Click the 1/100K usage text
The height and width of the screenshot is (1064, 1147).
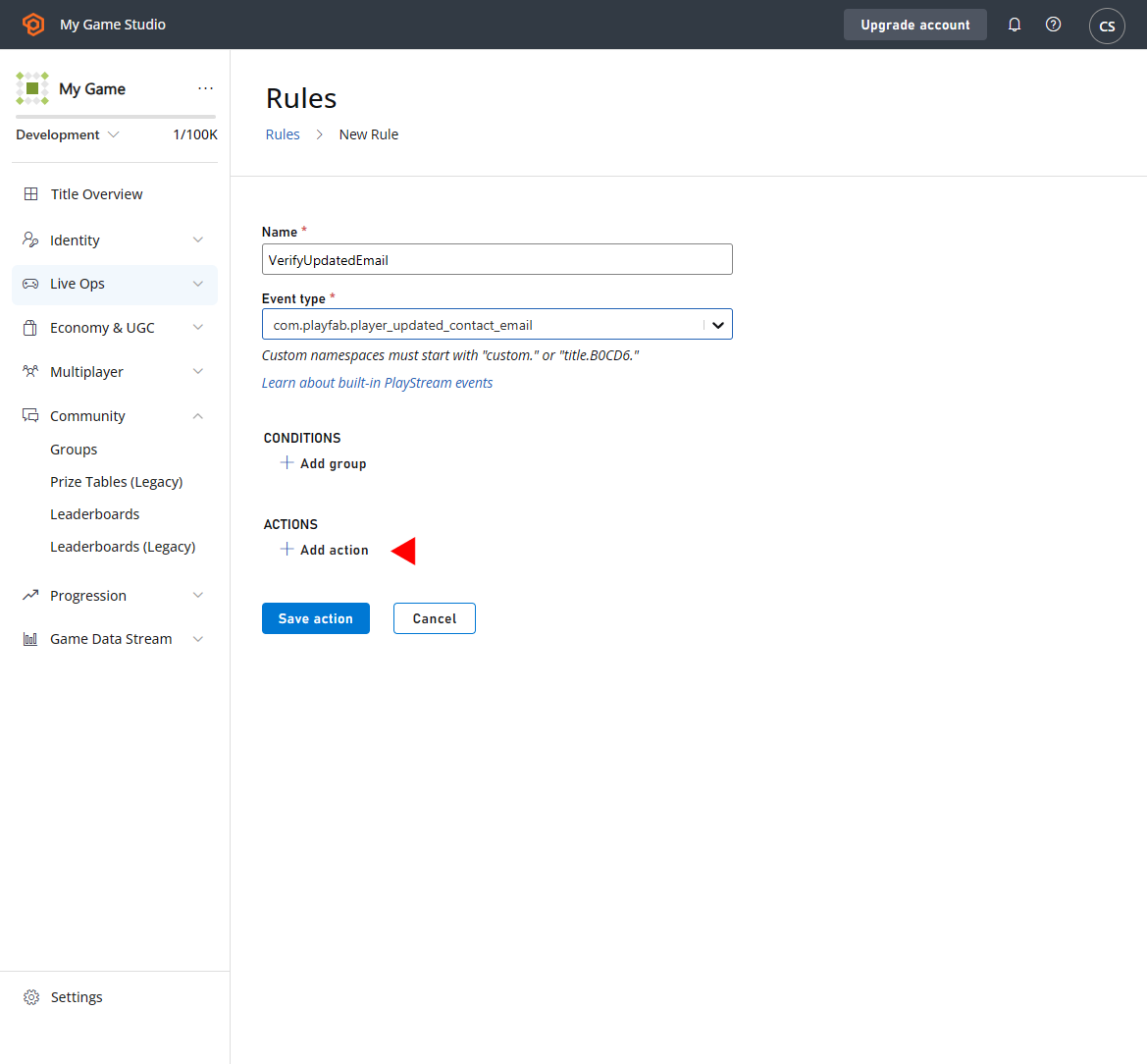(194, 134)
